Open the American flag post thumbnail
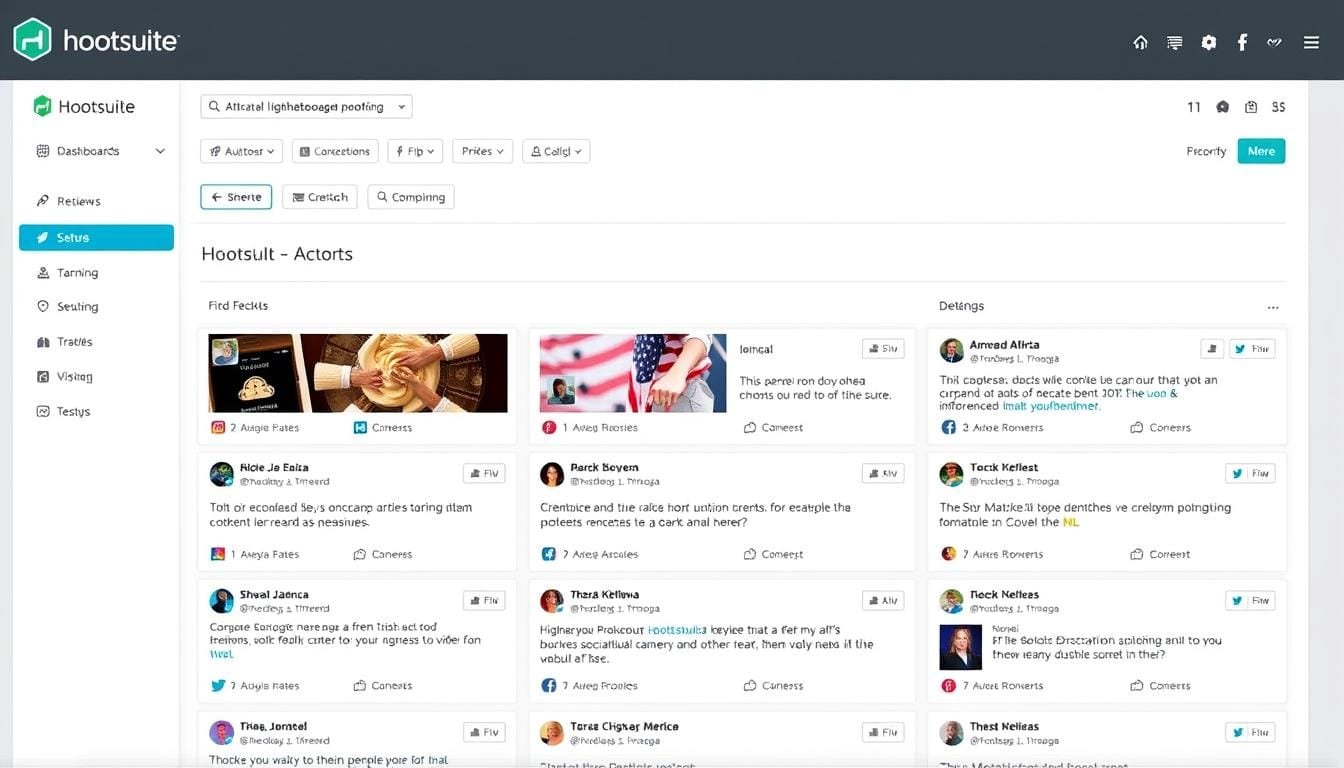This screenshot has height=768, width=1344. tap(632, 373)
